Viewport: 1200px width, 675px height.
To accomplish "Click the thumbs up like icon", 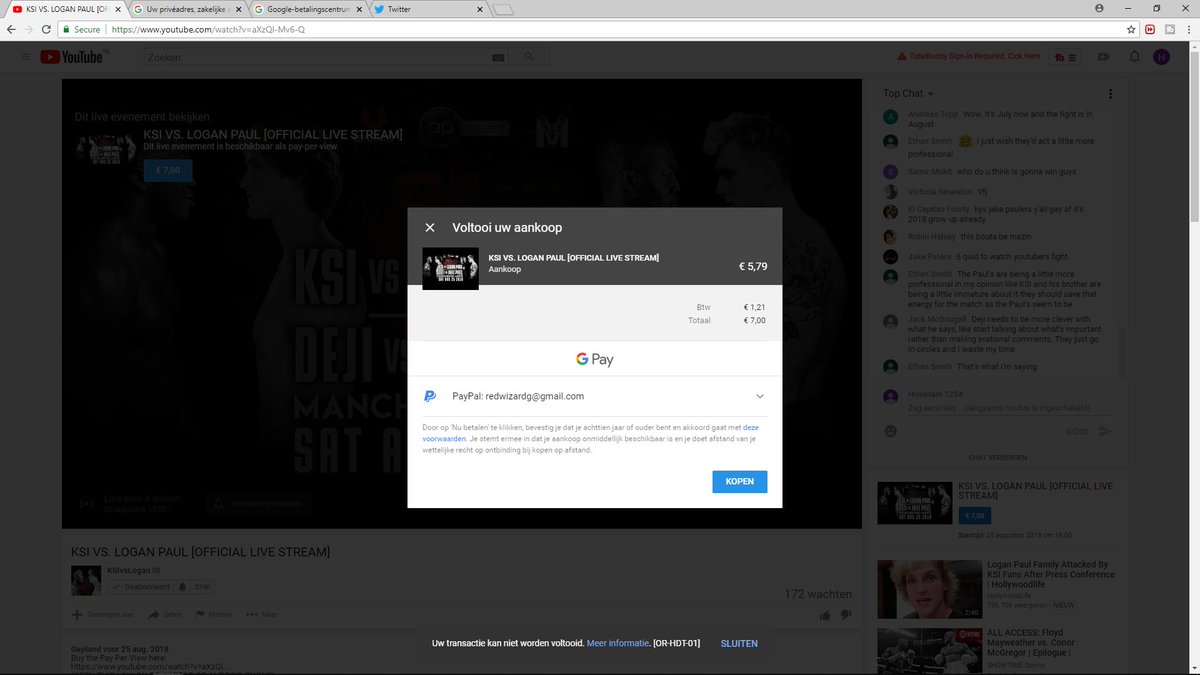I will (825, 615).
